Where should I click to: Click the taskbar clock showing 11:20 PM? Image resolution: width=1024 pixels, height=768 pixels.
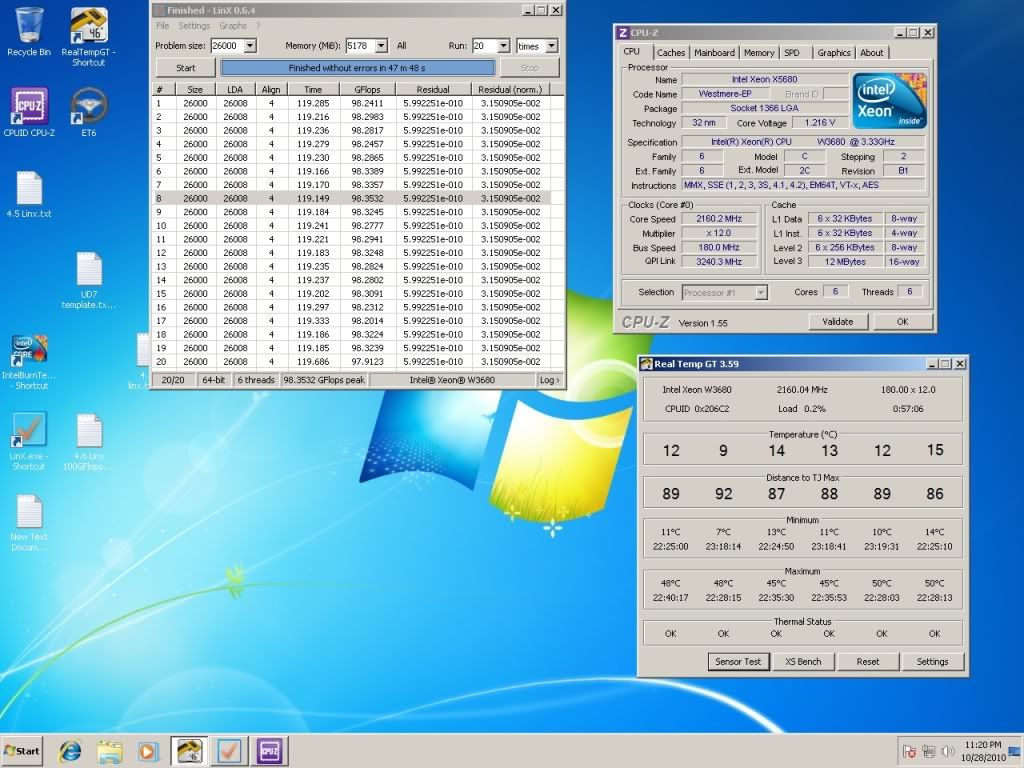pos(983,751)
